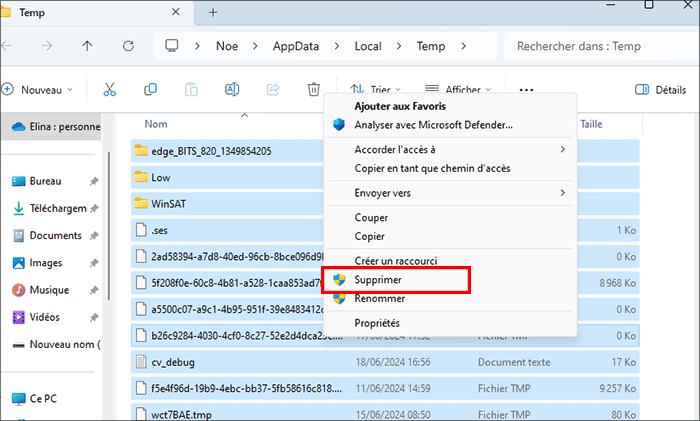Sort by the Nom column header
This screenshot has width=700, height=421.
pyautogui.click(x=156, y=124)
